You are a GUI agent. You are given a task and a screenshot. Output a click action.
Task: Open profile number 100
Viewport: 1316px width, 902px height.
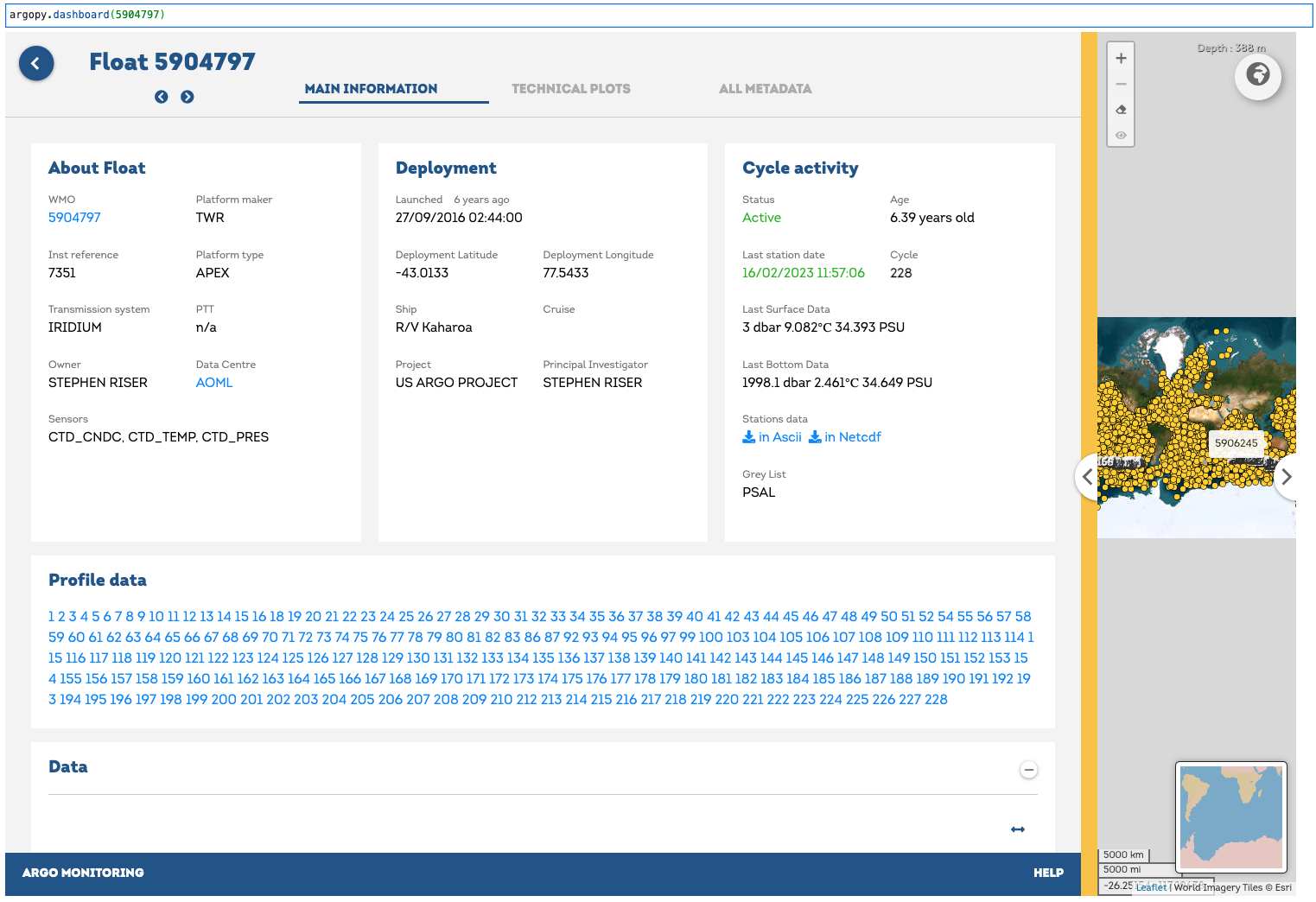710,638
